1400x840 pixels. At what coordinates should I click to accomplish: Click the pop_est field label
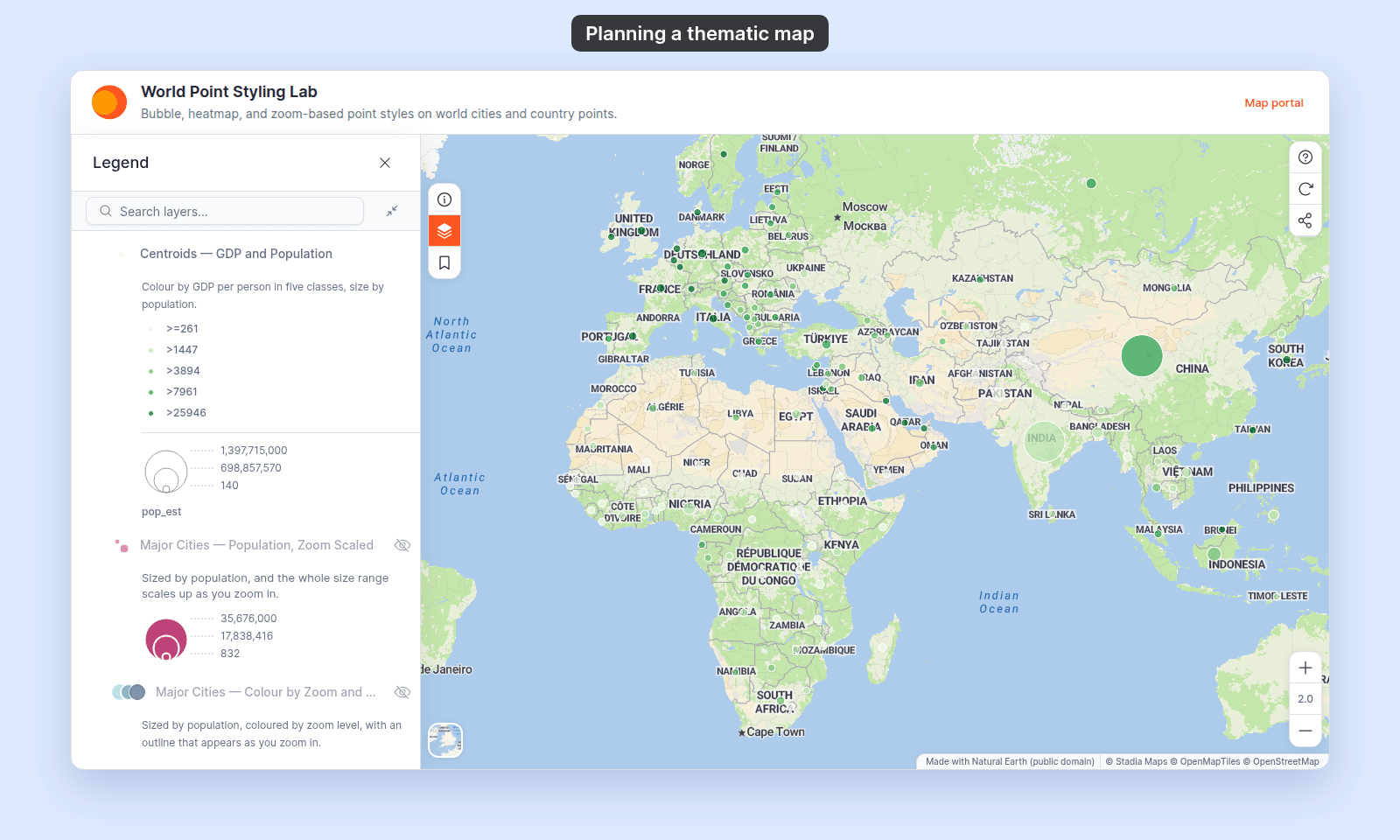pos(162,512)
